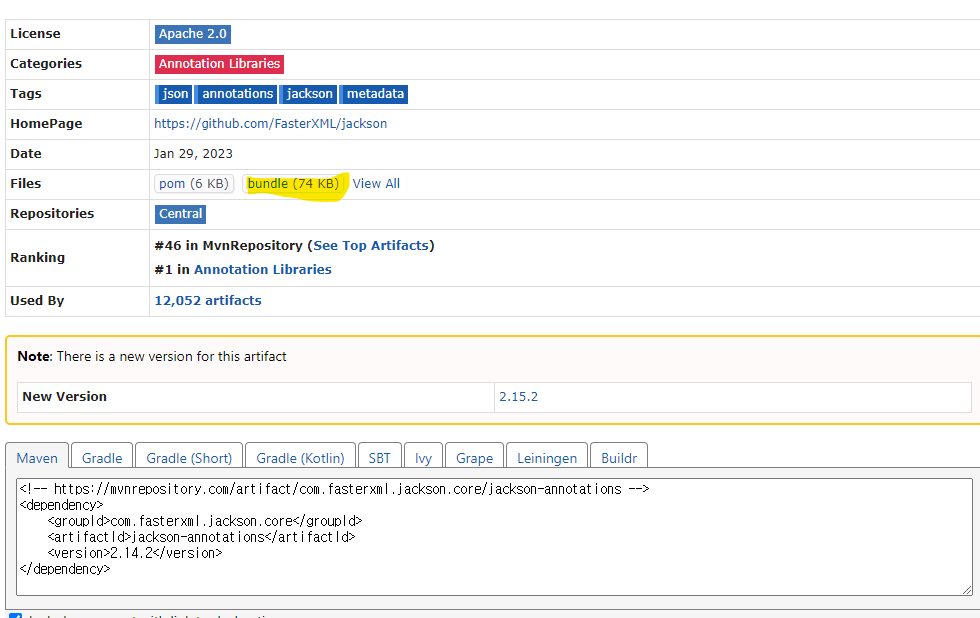Switch to the Gradle (Kotlin) tab
This screenshot has width=980, height=618.
[301, 458]
